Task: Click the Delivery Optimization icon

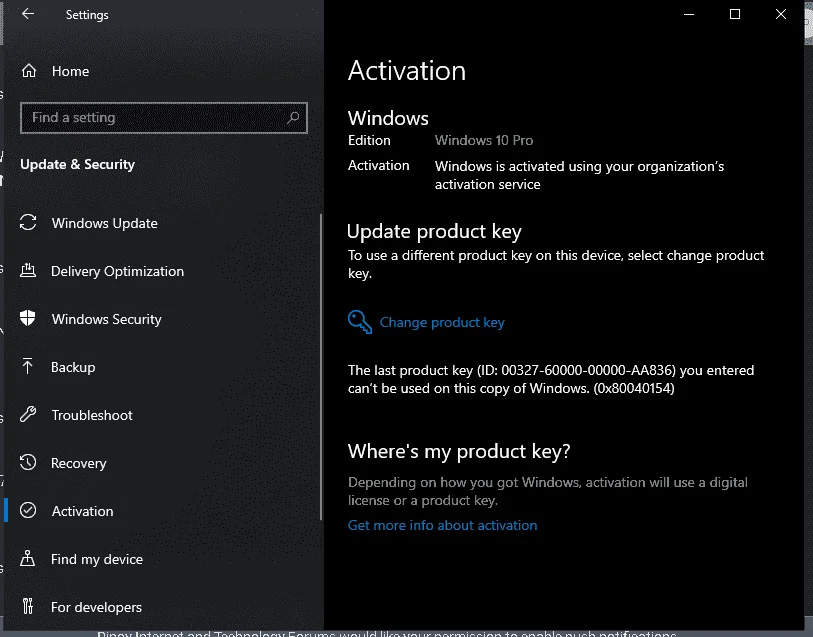Action: pos(28,270)
